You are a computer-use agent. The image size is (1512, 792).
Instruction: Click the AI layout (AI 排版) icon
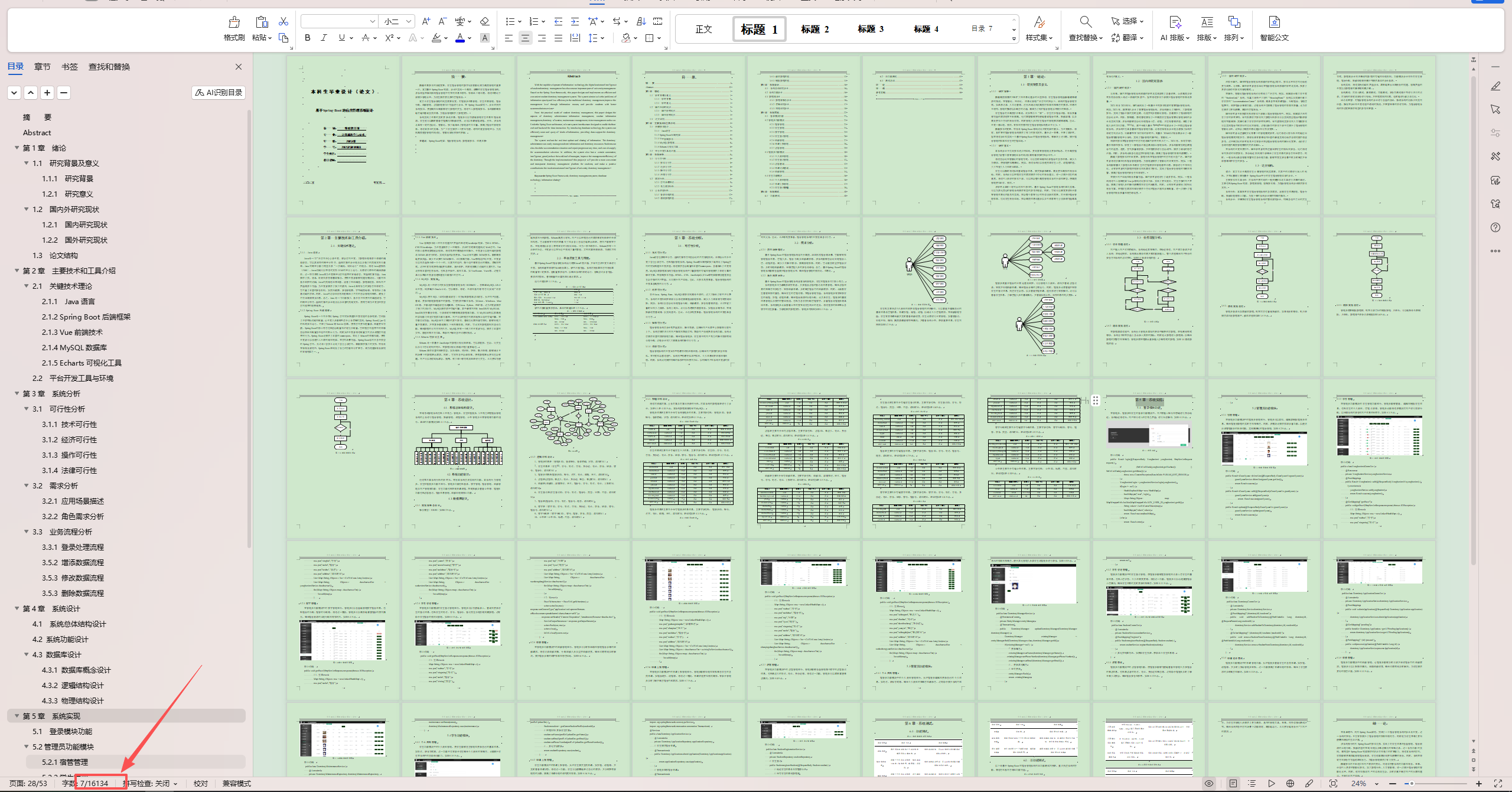(x=1175, y=22)
